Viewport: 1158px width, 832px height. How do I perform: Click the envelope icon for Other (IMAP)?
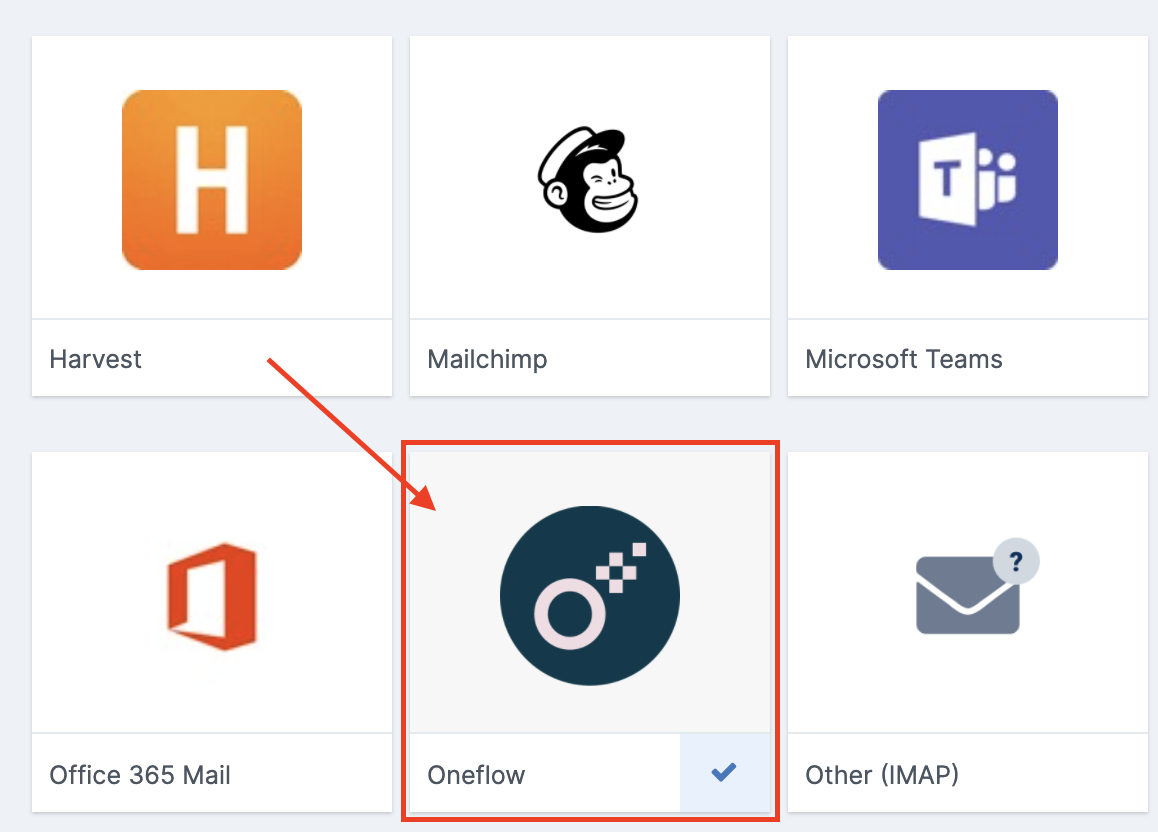coord(977,587)
